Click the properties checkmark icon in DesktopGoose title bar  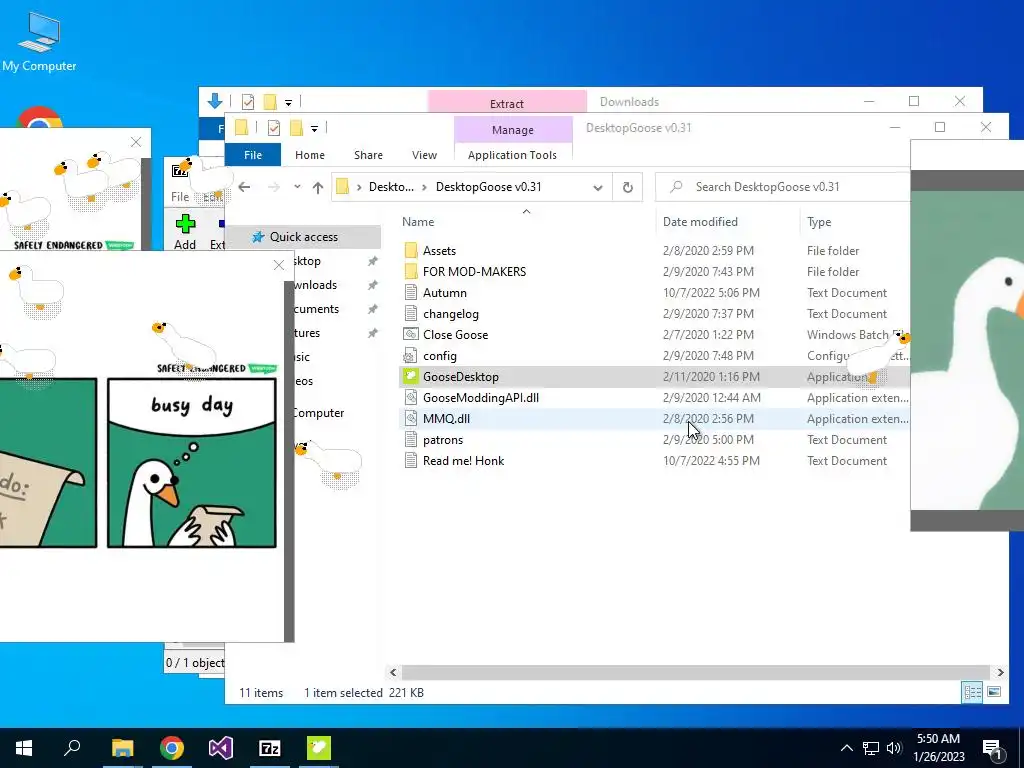(274, 128)
